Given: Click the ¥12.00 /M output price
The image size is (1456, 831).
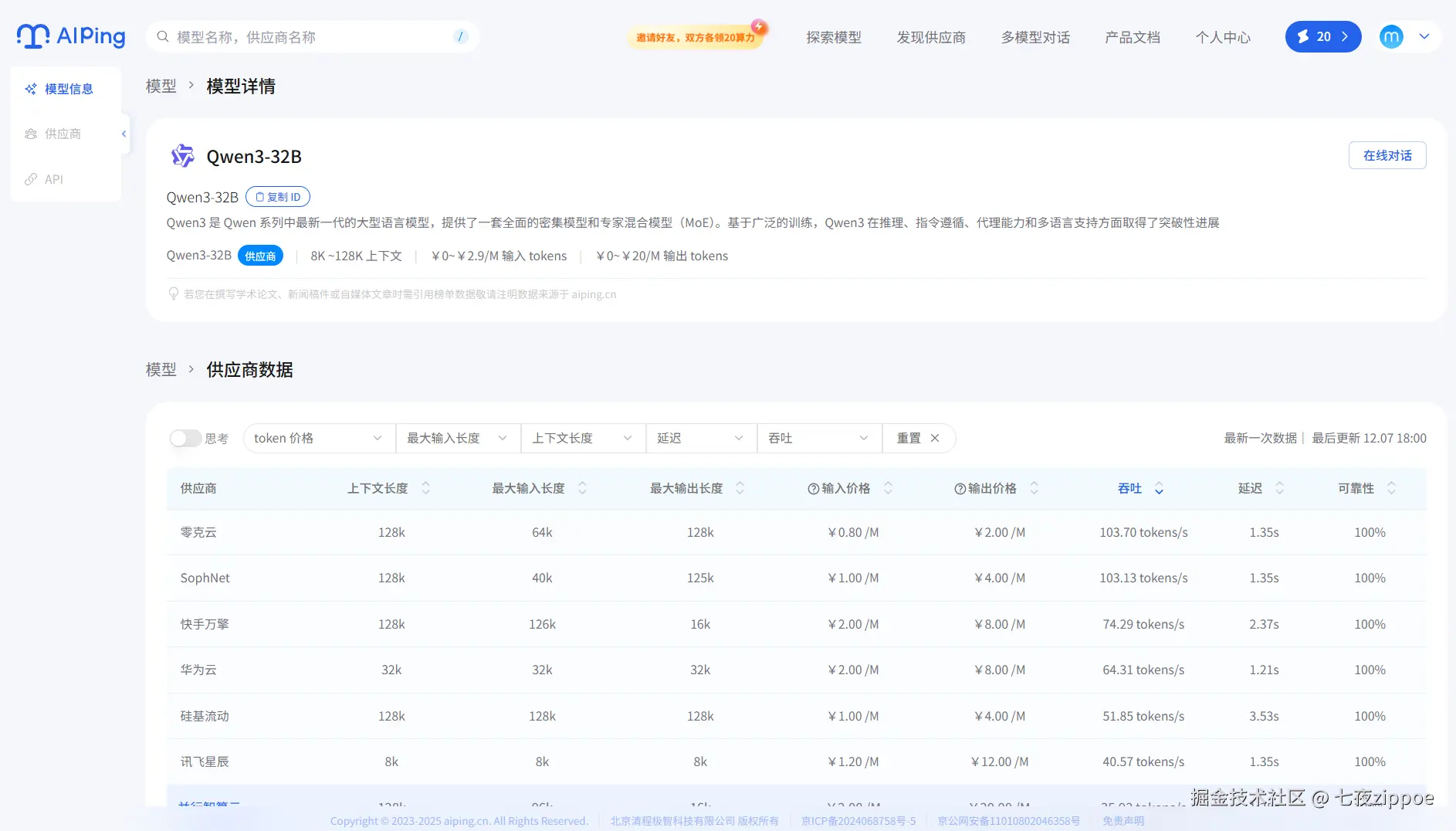Looking at the screenshot, I should pyautogui.click(x=1000, y=761).
